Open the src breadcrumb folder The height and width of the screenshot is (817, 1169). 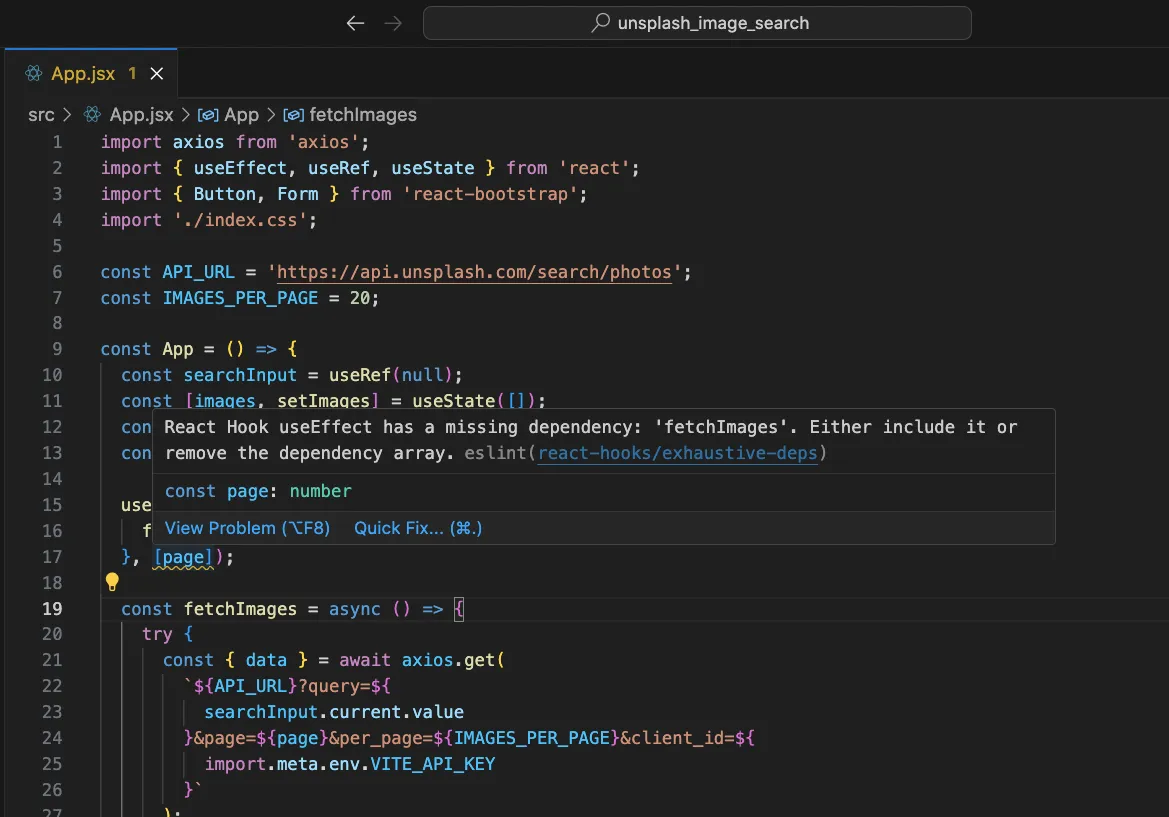[x=41, y=115]
